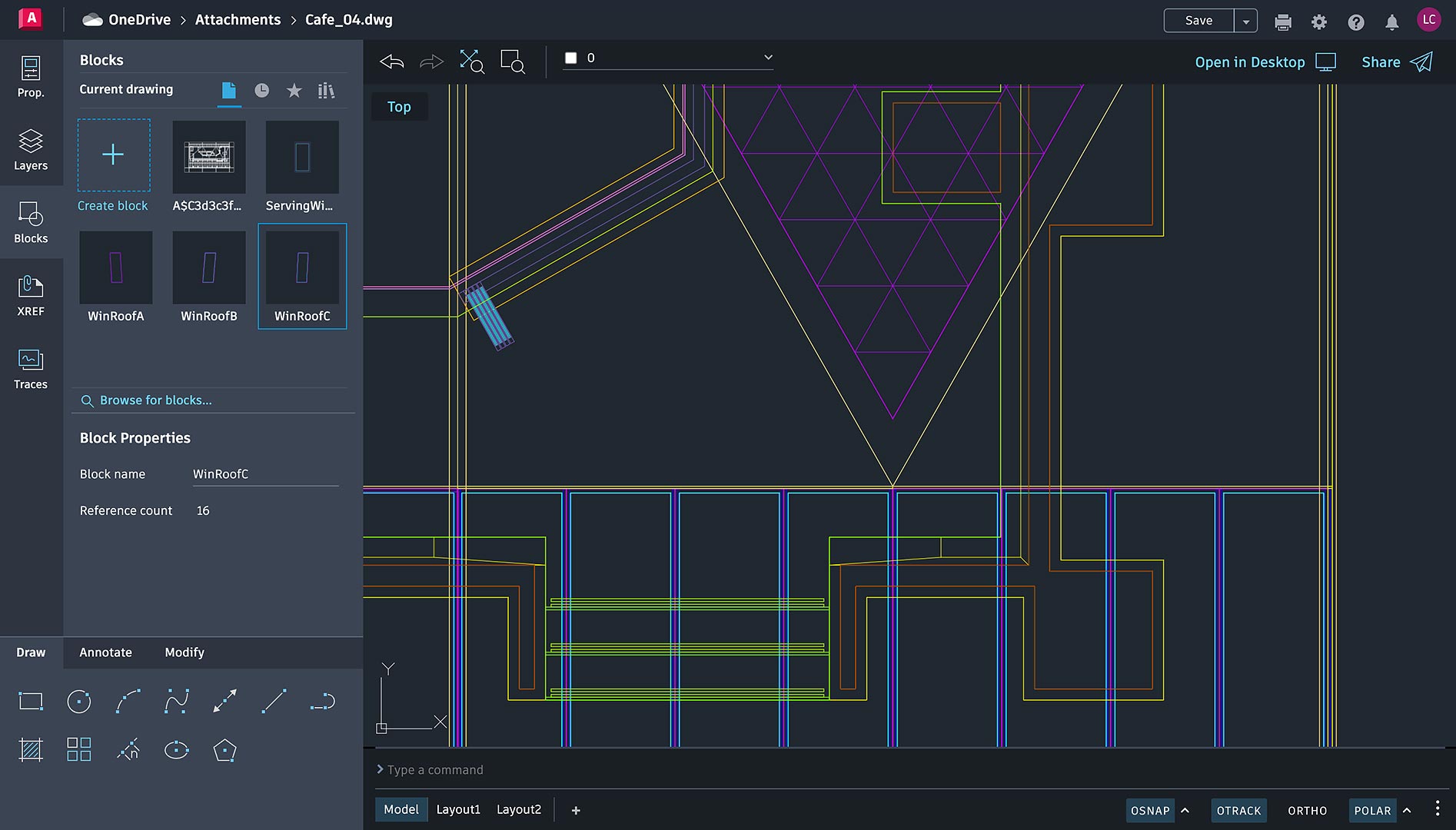The image size is (1456, 830).
Task: Toggle OTRACK mode
Action: point(1238,811)
